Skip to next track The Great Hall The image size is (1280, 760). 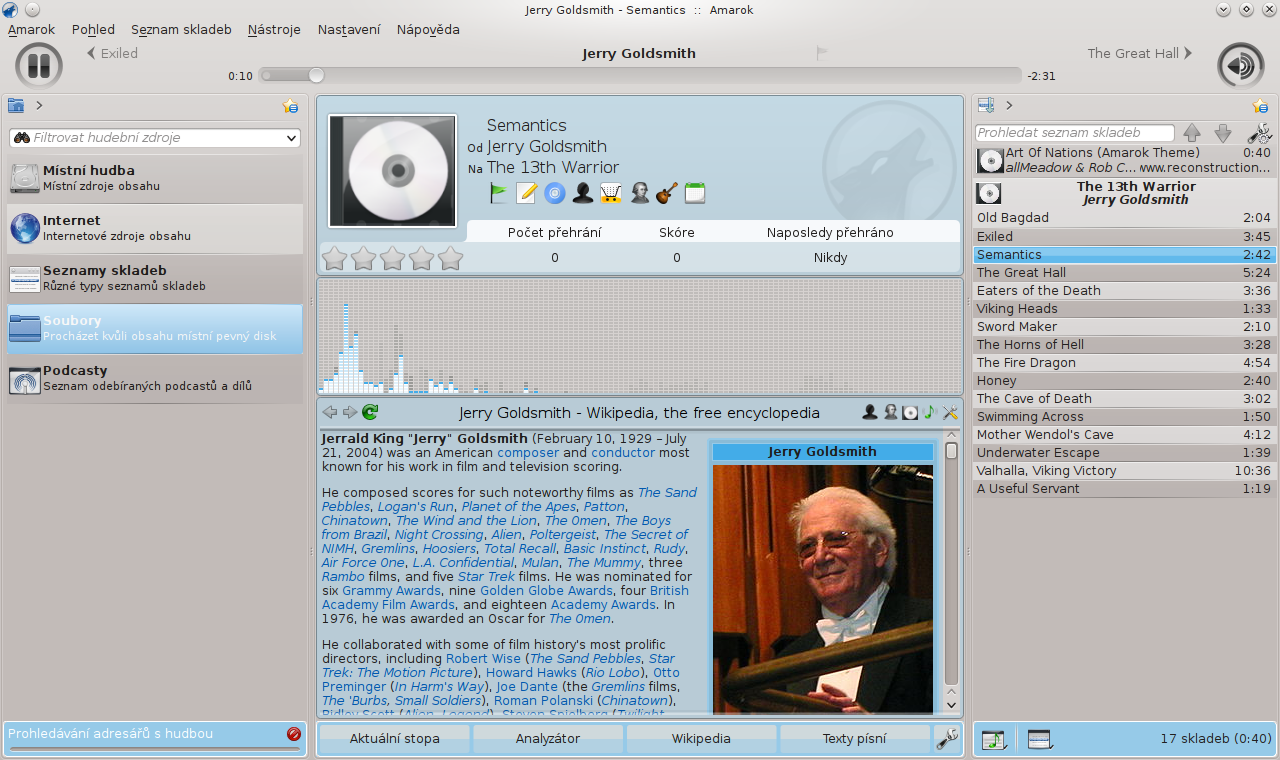[1140, 53]
